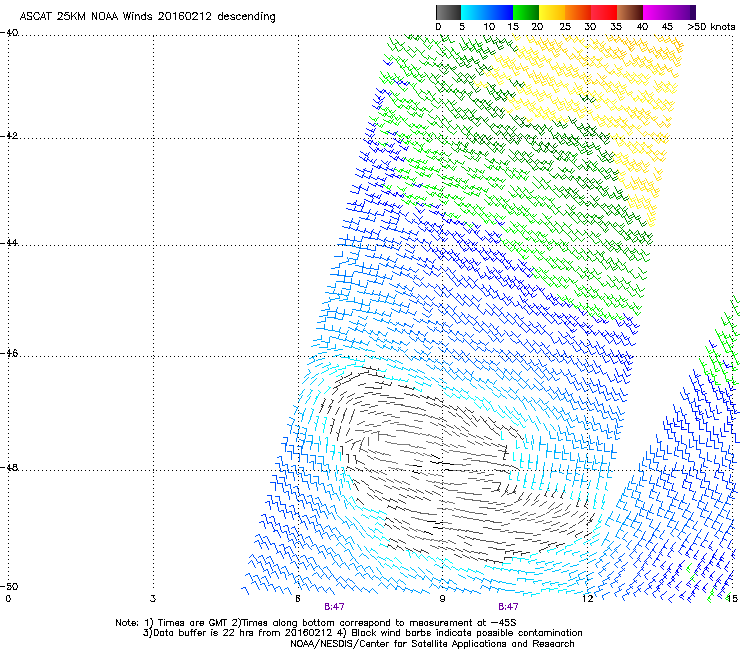
Task: Click the note line starting 'Note: 1) Times are GMT'
Action: tap(316, 623)
